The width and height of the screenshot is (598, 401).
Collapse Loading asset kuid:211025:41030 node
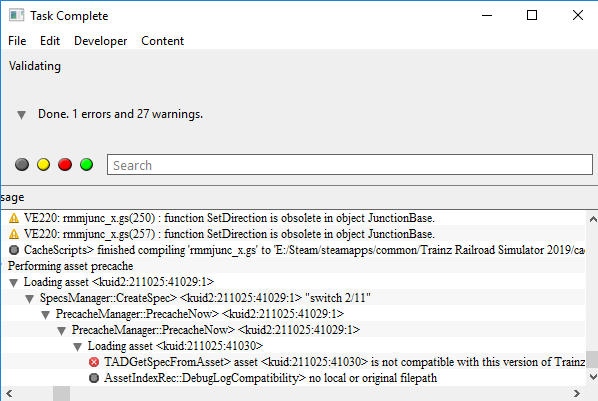click(x=77, y=347)
